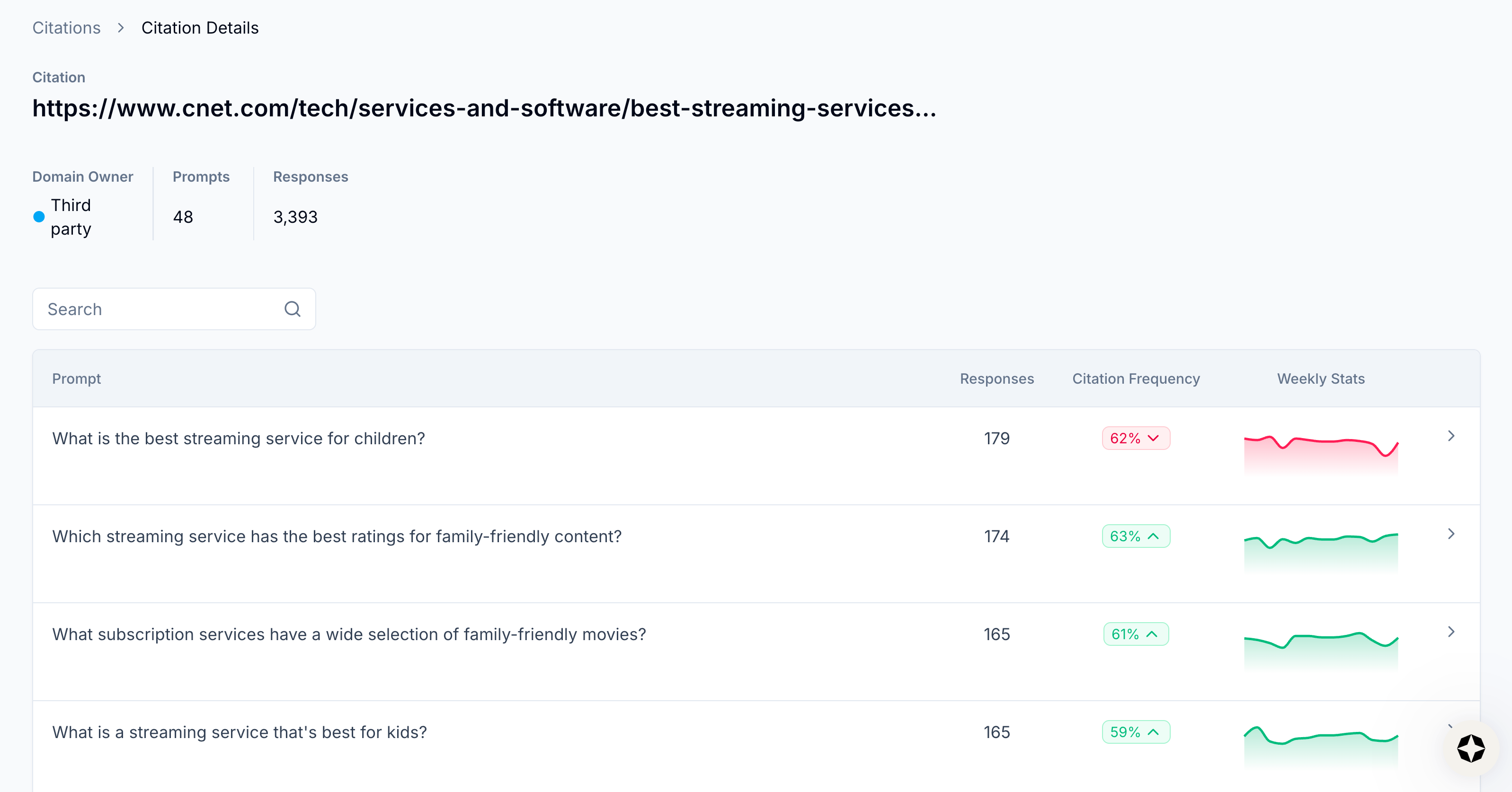The image size is (1512, 792).
Task: Click the 59% citation frequency badge
Action: 1135,732
